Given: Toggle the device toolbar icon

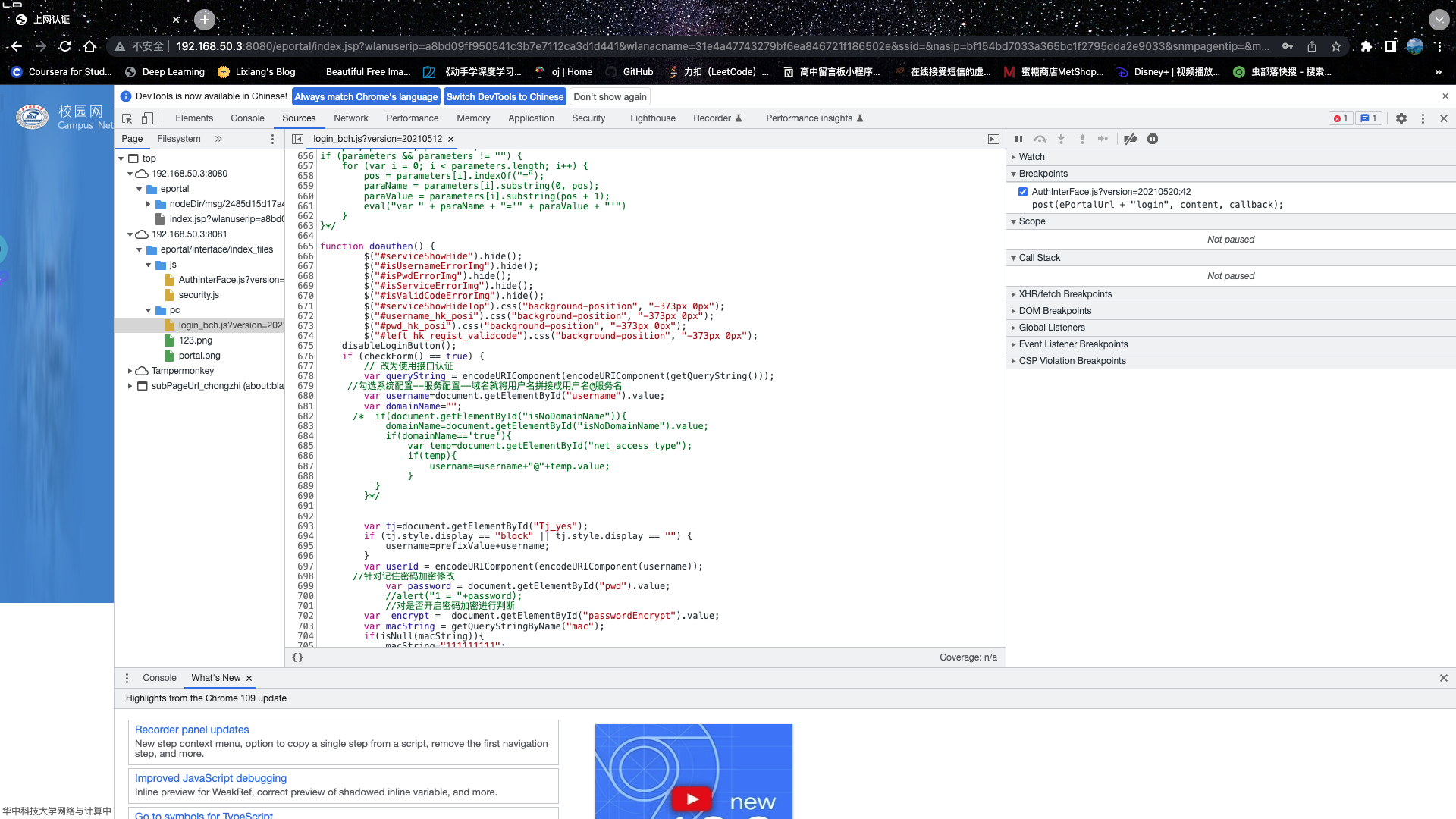Looking at the screenshot, I should point(147,118).
